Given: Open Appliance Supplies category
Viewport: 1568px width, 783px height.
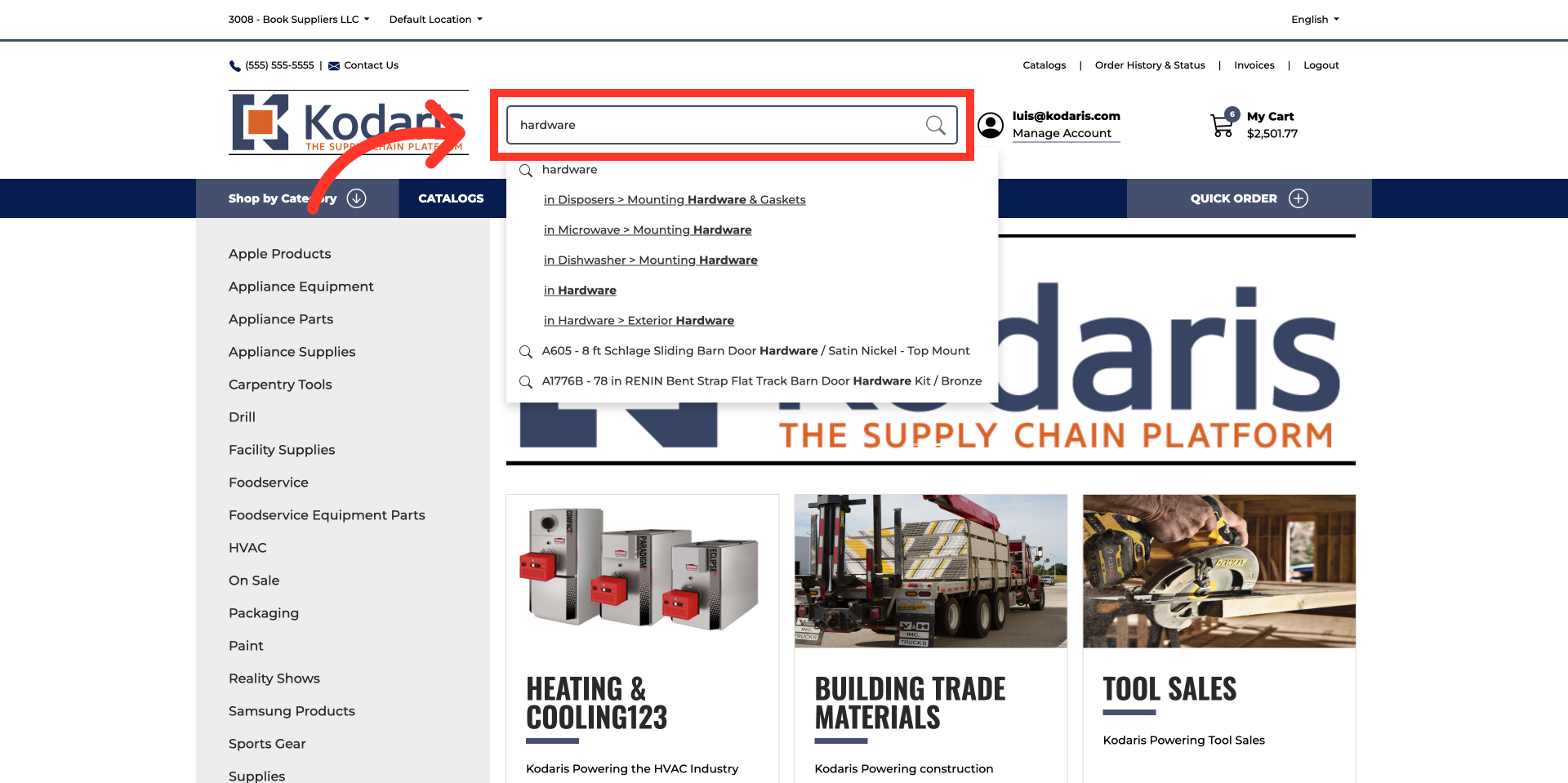Looking at the screenshot, I should click(x=292, y=352).
